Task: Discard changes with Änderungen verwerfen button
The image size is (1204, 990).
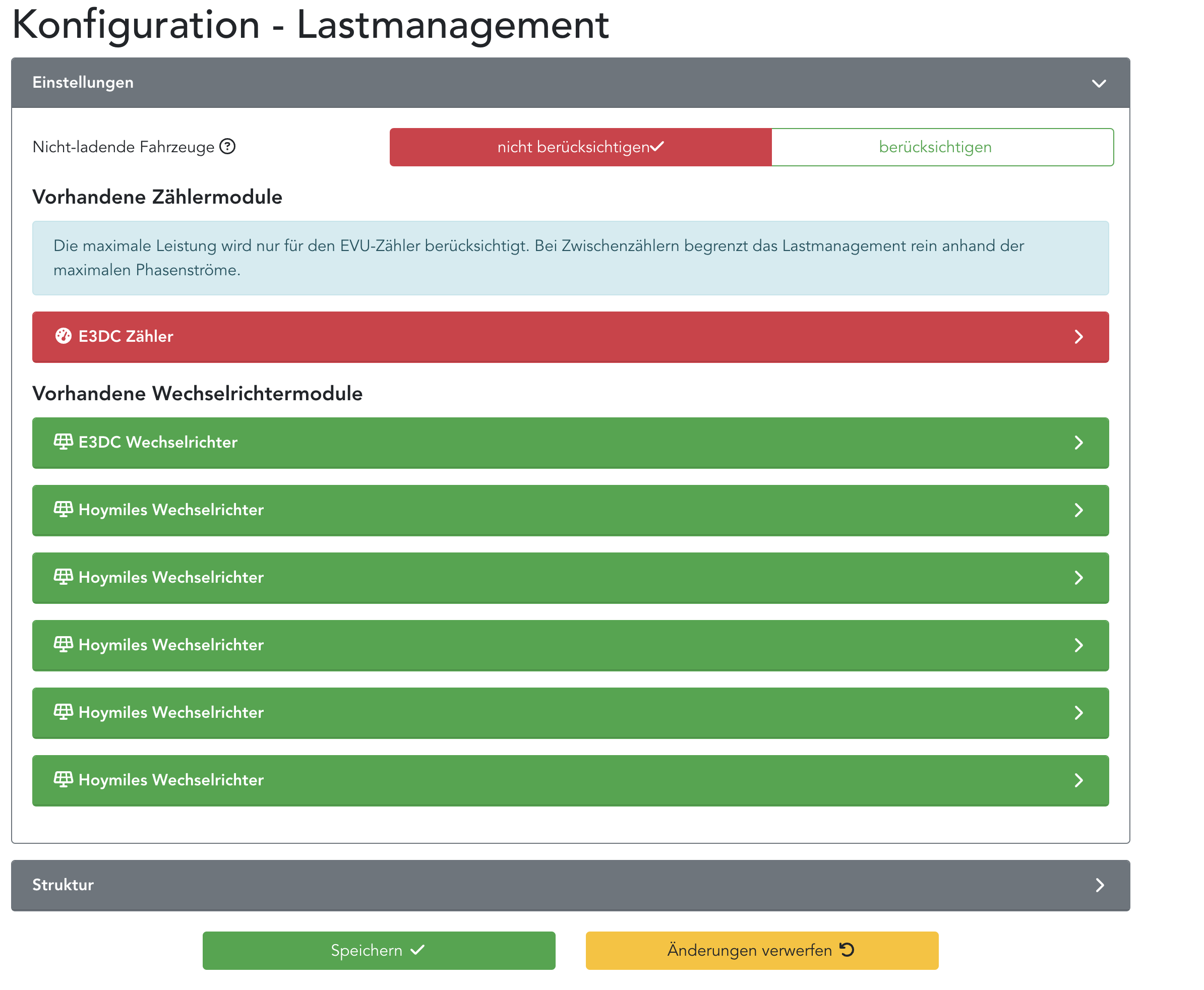Action: (x=761, y=950)
